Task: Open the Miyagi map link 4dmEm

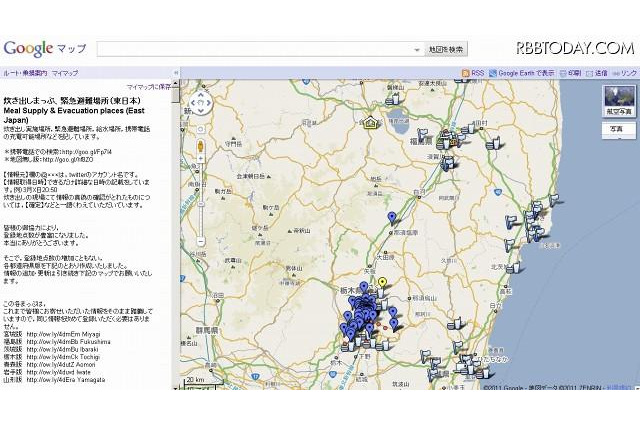Action: pyautogui.click(x=63, y=334)
